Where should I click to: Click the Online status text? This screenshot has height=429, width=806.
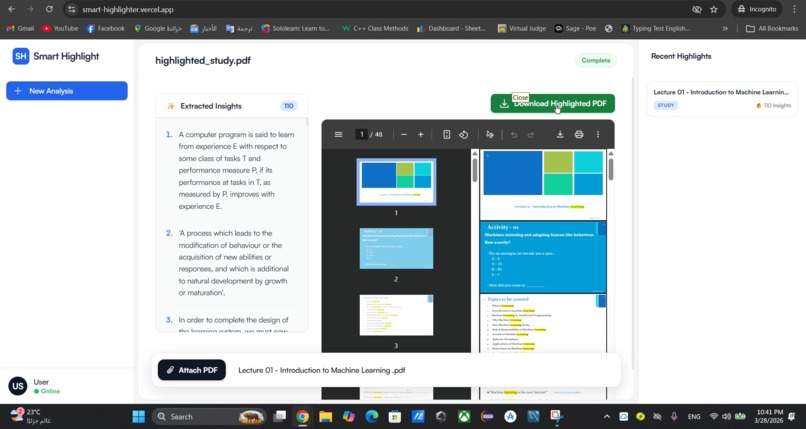[x=50, y=391]
